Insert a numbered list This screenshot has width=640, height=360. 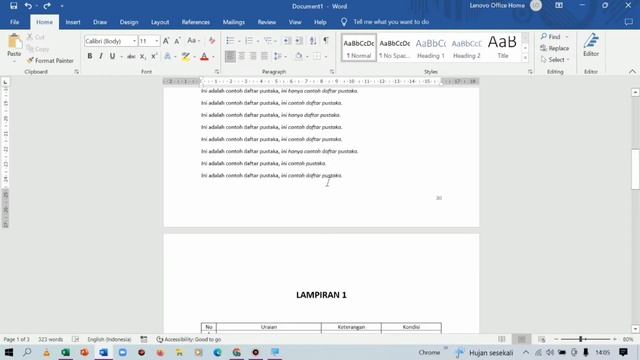tap(249, 40)
